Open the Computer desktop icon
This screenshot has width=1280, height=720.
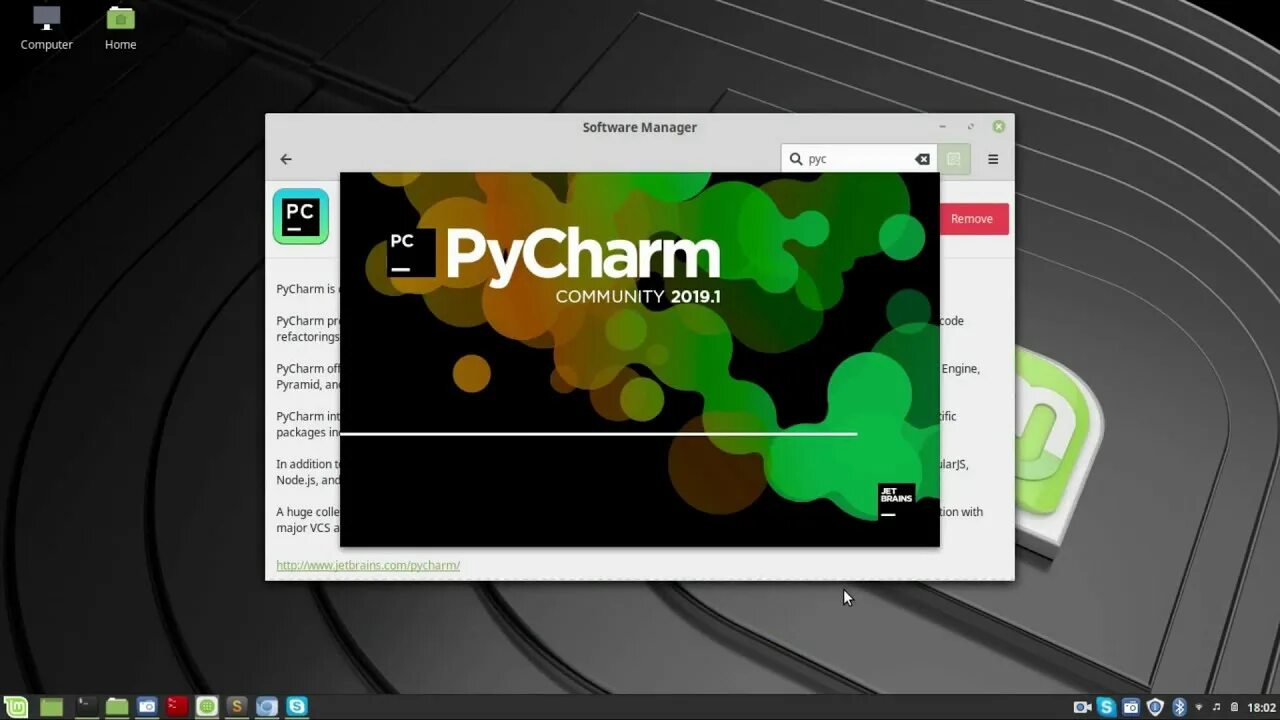[46, 28]
